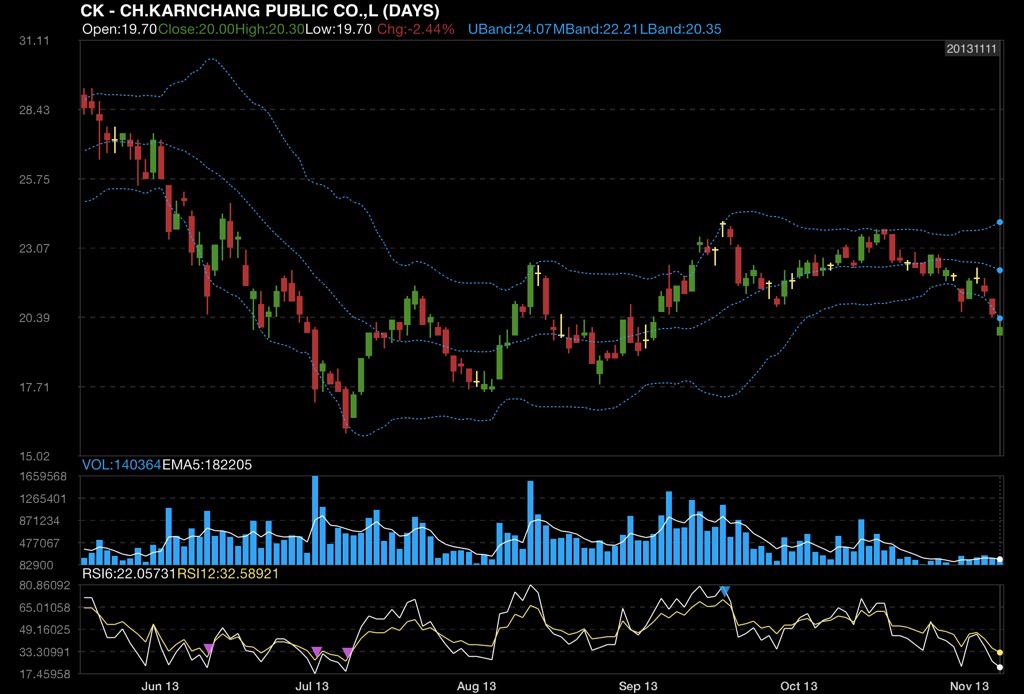Click the Aug 13 date axis label
Screen dimensions: 1024x694
476,686
